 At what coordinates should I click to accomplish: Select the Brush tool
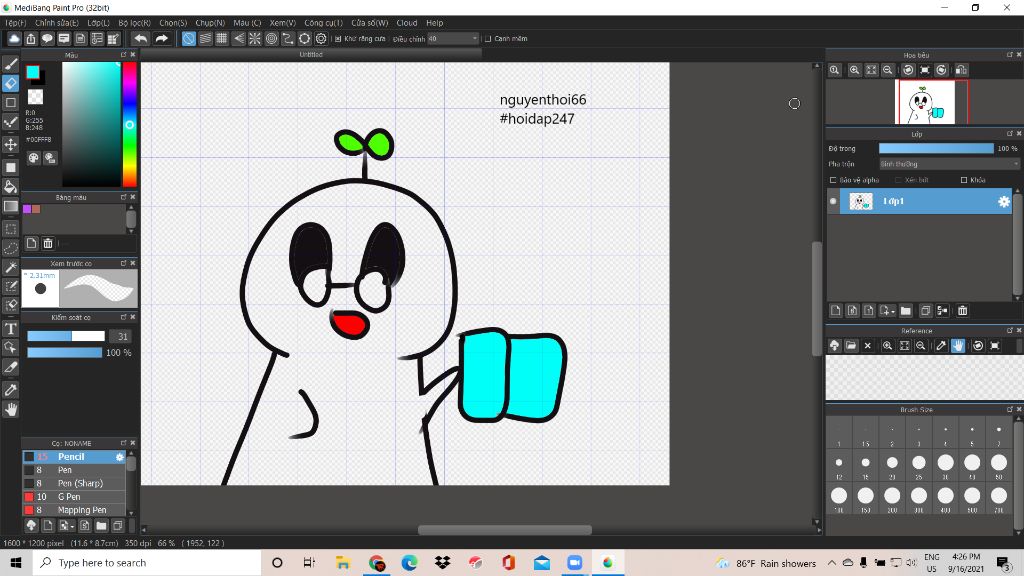click(10, 64)
